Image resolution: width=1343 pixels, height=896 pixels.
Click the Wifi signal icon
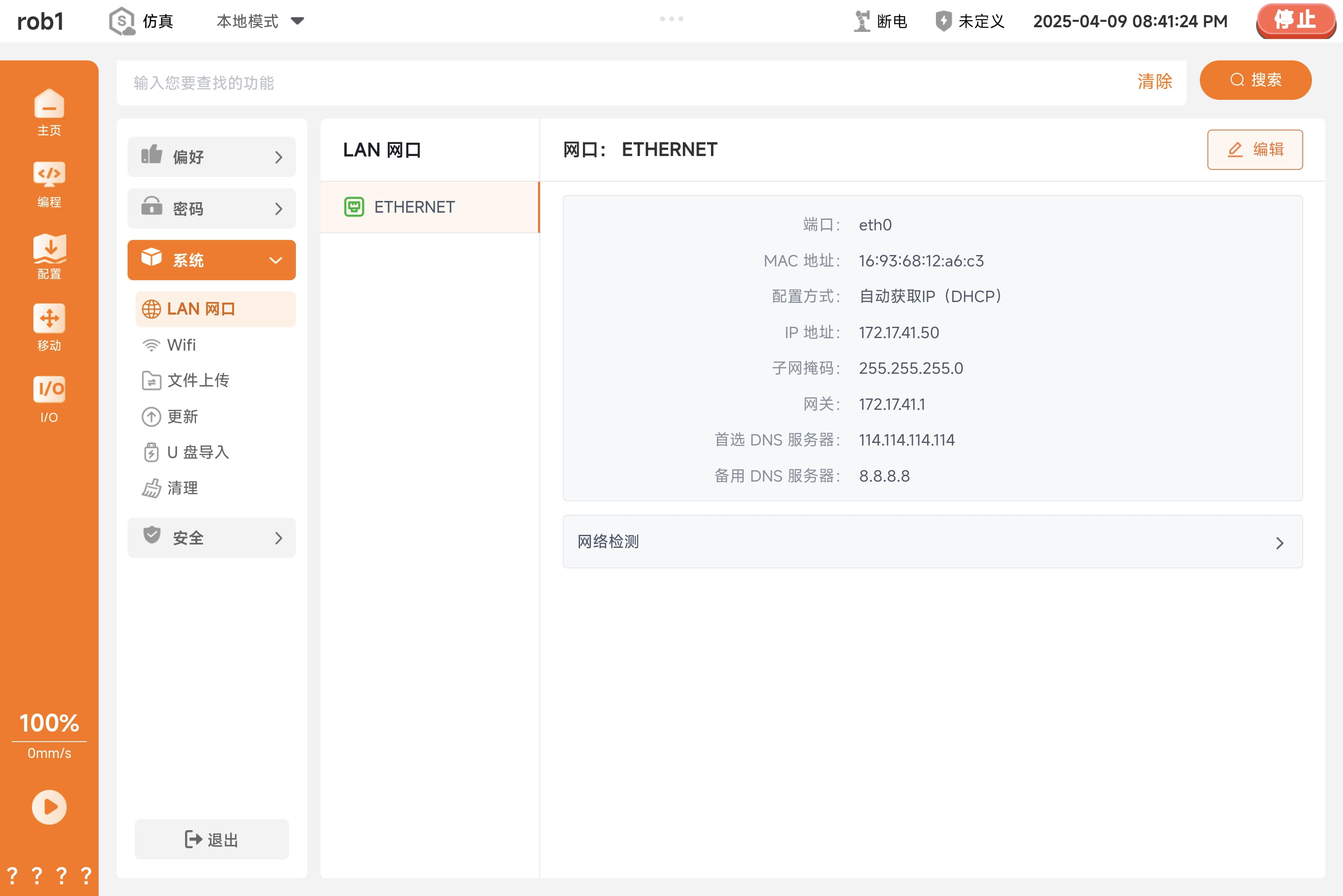(151, 345)
